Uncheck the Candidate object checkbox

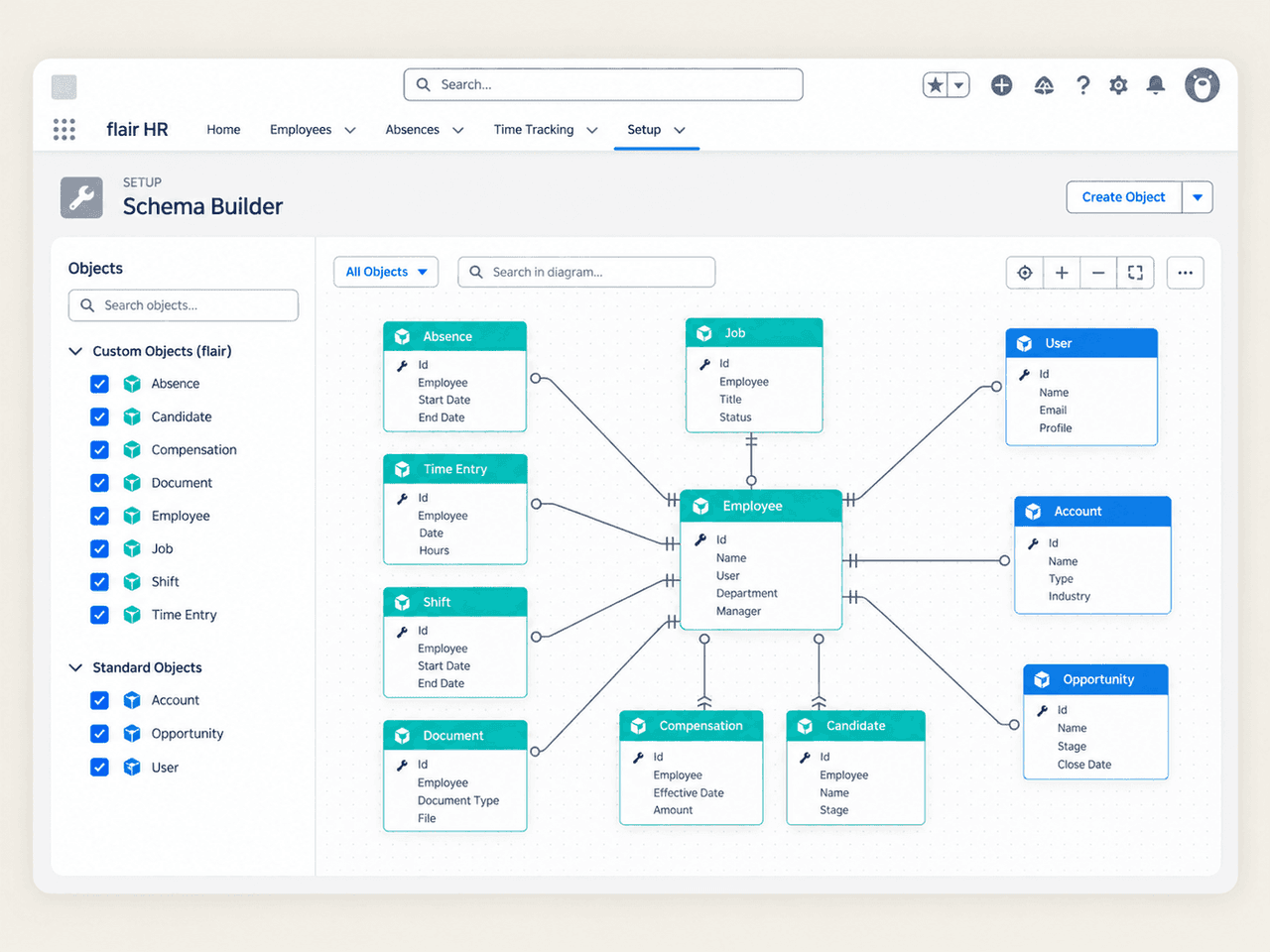pyautogui.click(x=99, y=416)
